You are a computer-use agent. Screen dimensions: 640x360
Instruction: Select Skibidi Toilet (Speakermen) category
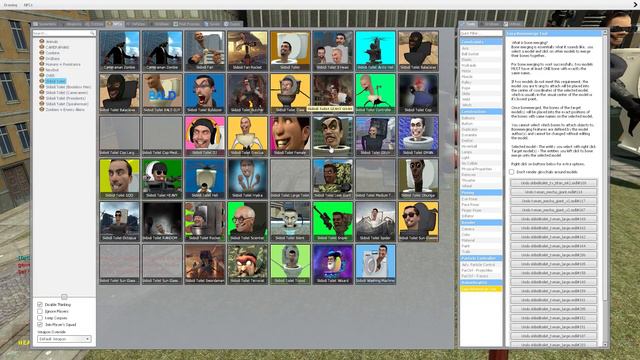click(67, 104)
